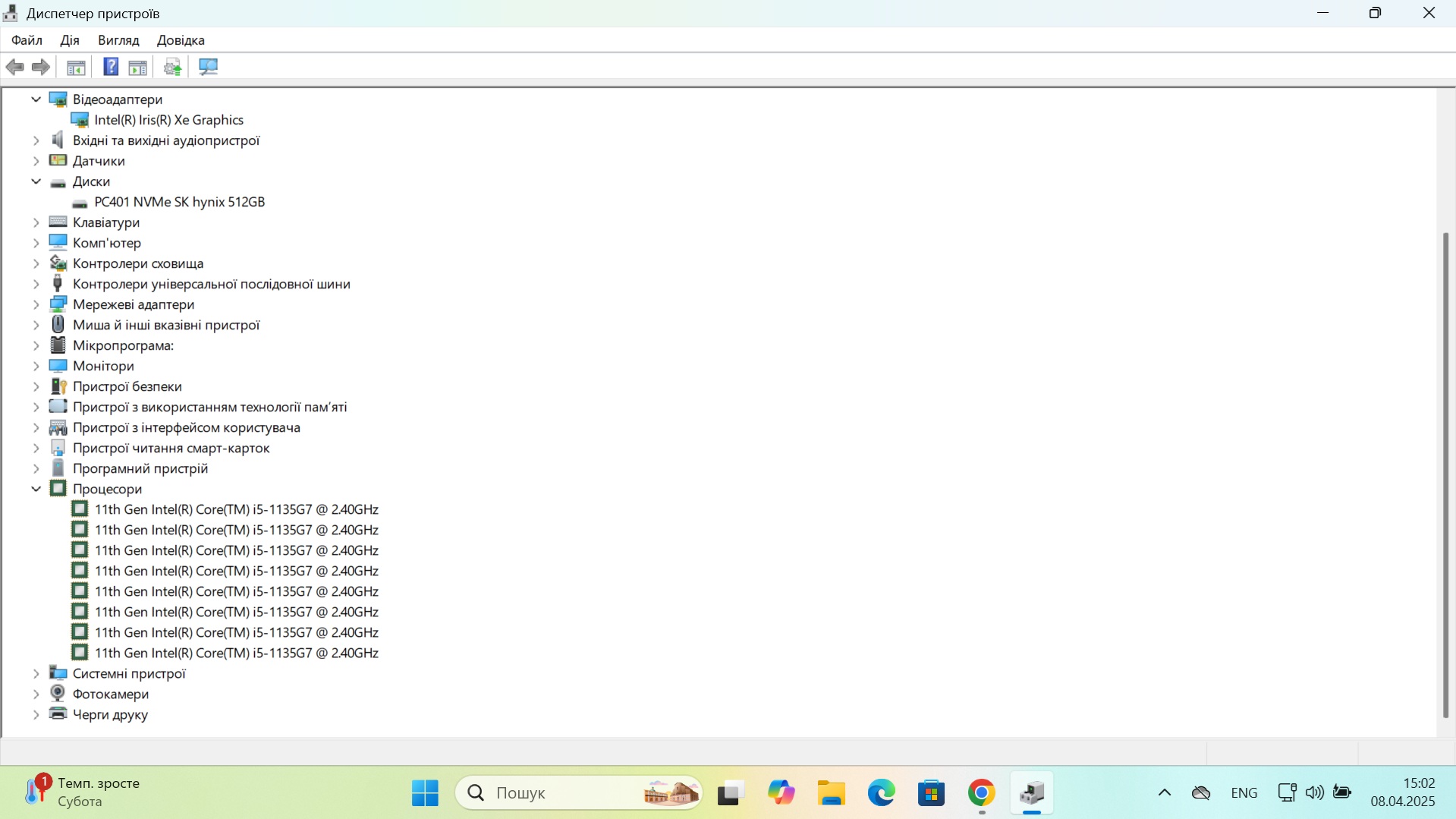
Task: Expand the Датчики category
Action: click(x=36, y=161)
